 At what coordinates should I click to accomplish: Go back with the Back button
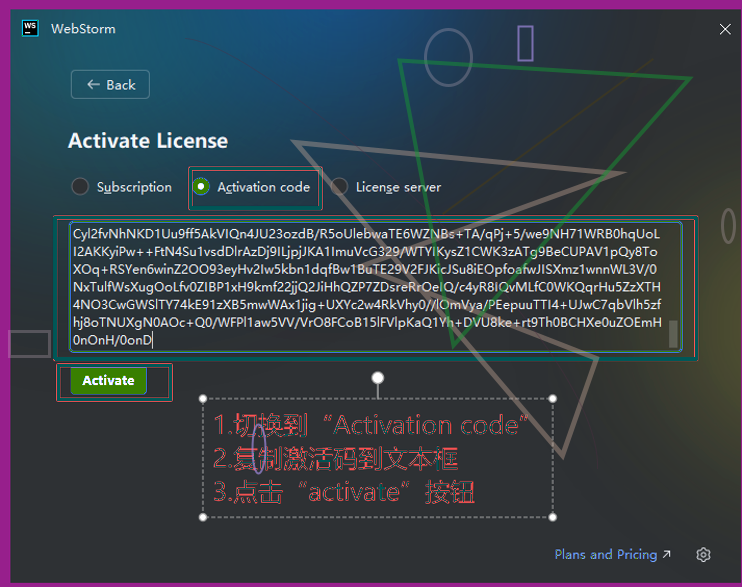[x=110, y=85]
